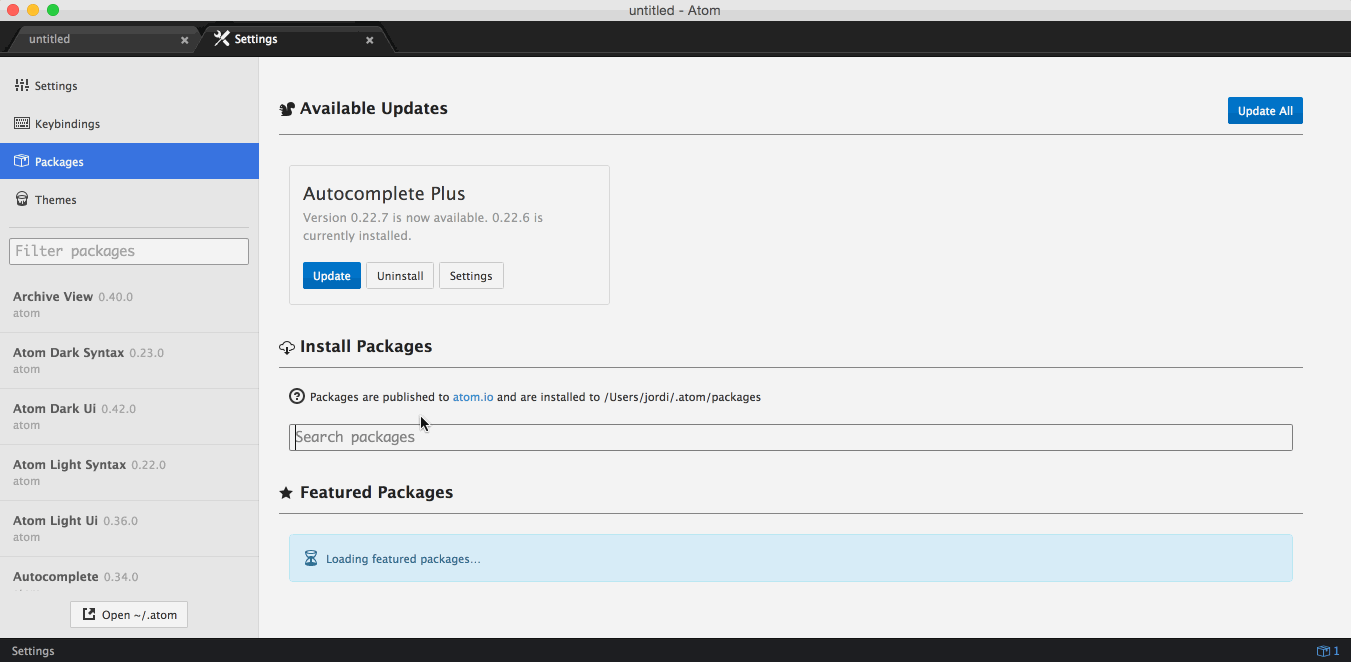1351x662 pixels.
Task: Click Open ~/.atom button
Action: point(129,615)
